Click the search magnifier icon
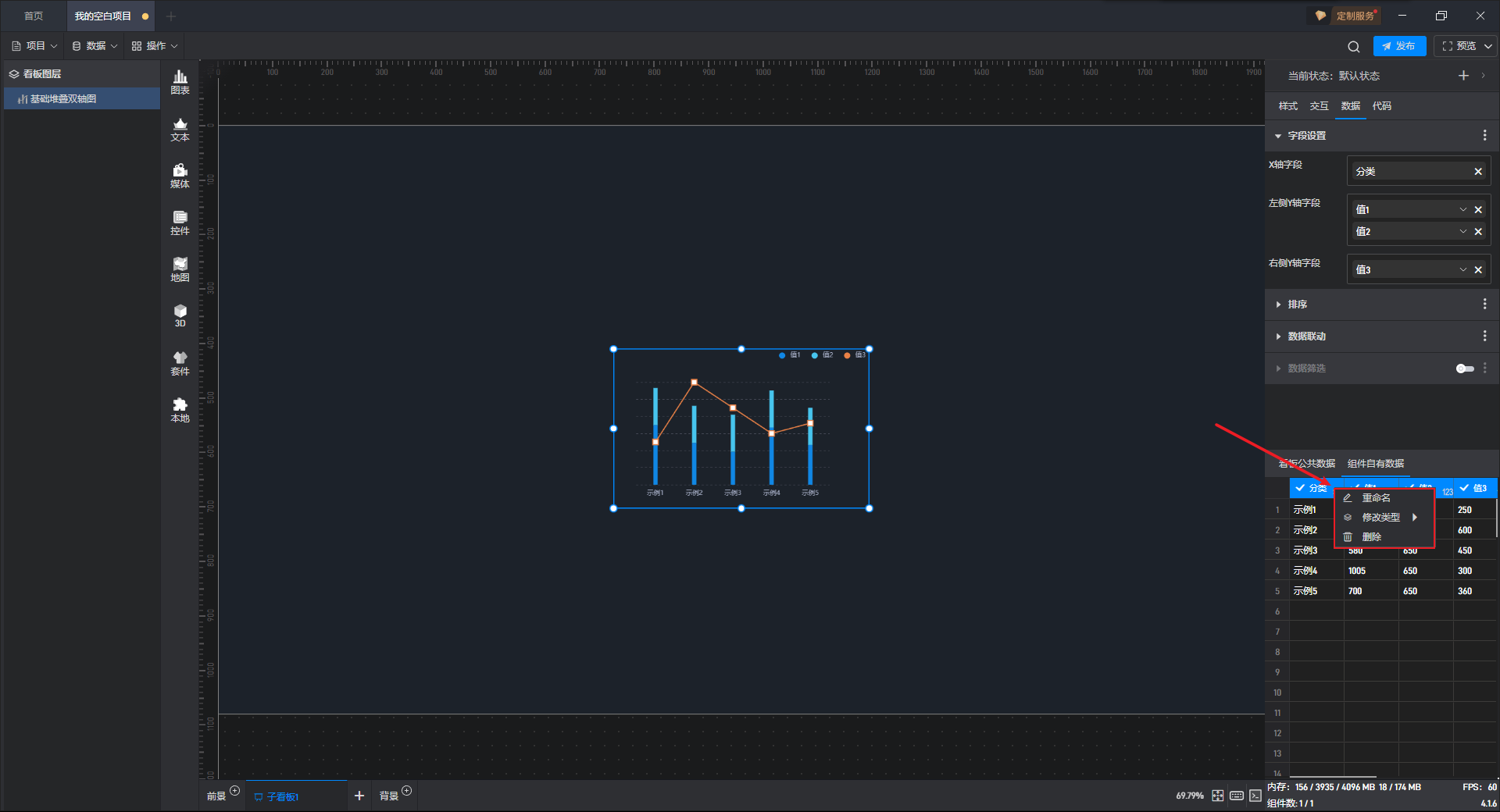 (x=1354, y=46)
